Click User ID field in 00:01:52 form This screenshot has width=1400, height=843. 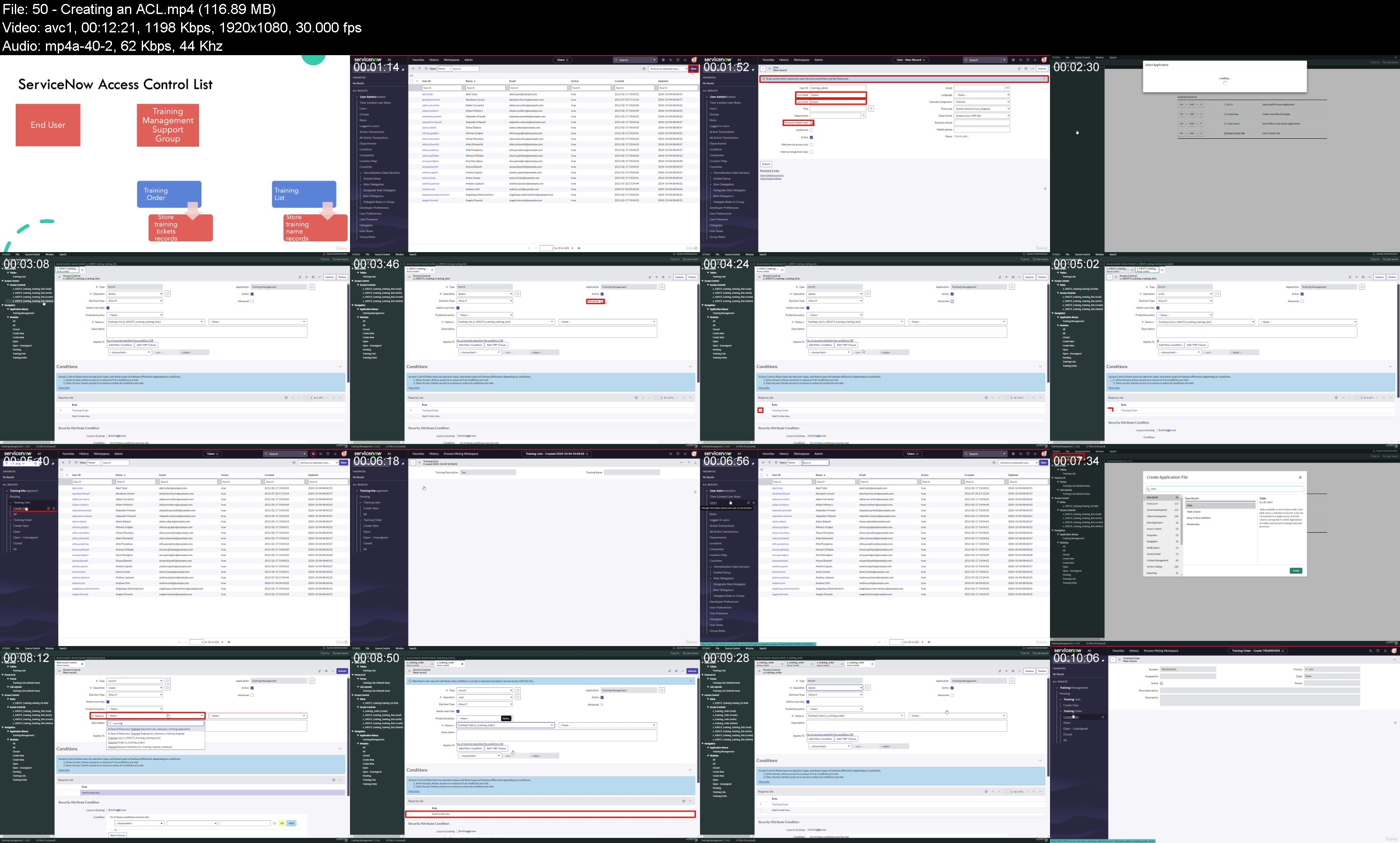point(837,88)
